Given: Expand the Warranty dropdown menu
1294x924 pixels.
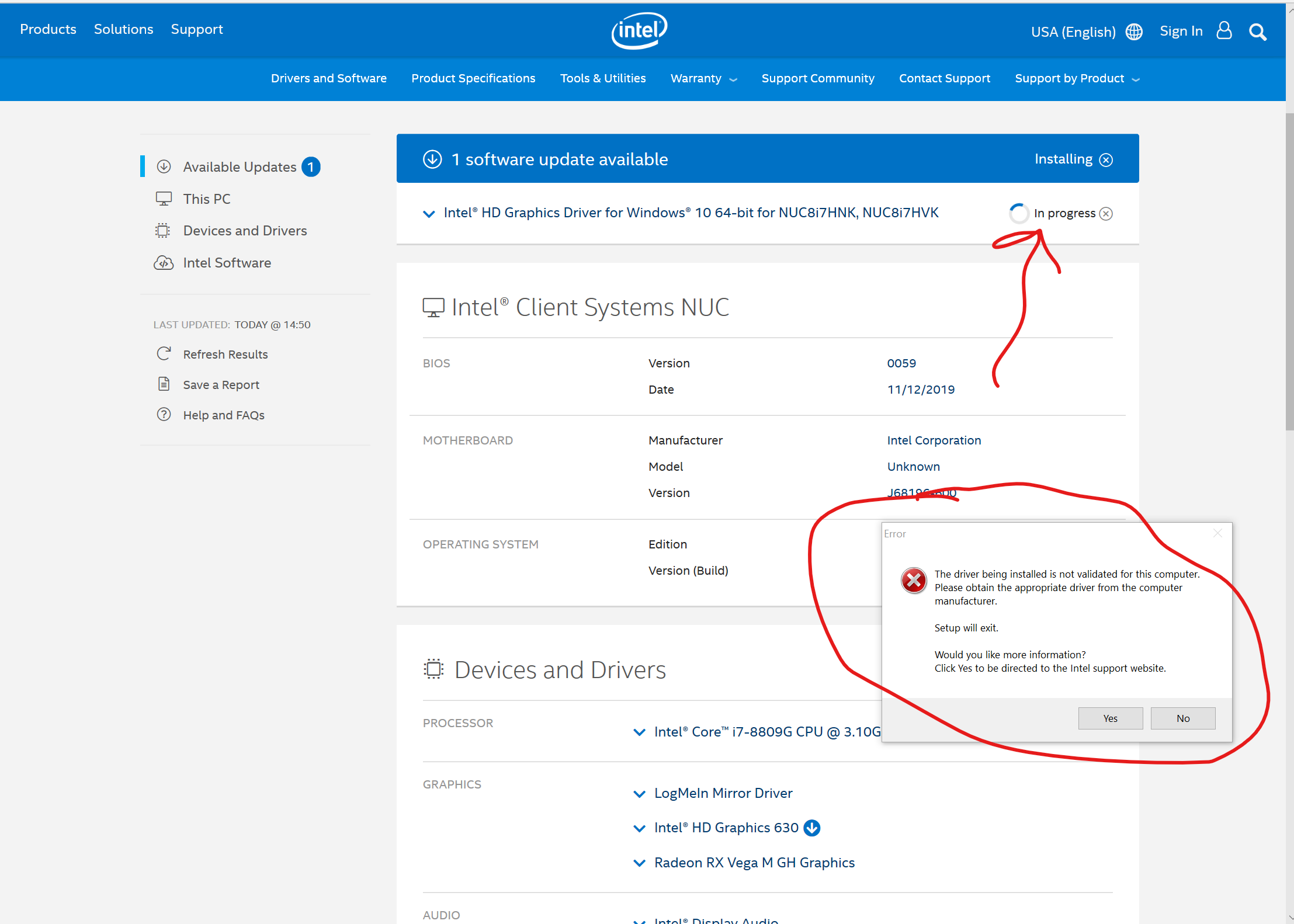Looking at the screenshot, I should click(703, 78).
